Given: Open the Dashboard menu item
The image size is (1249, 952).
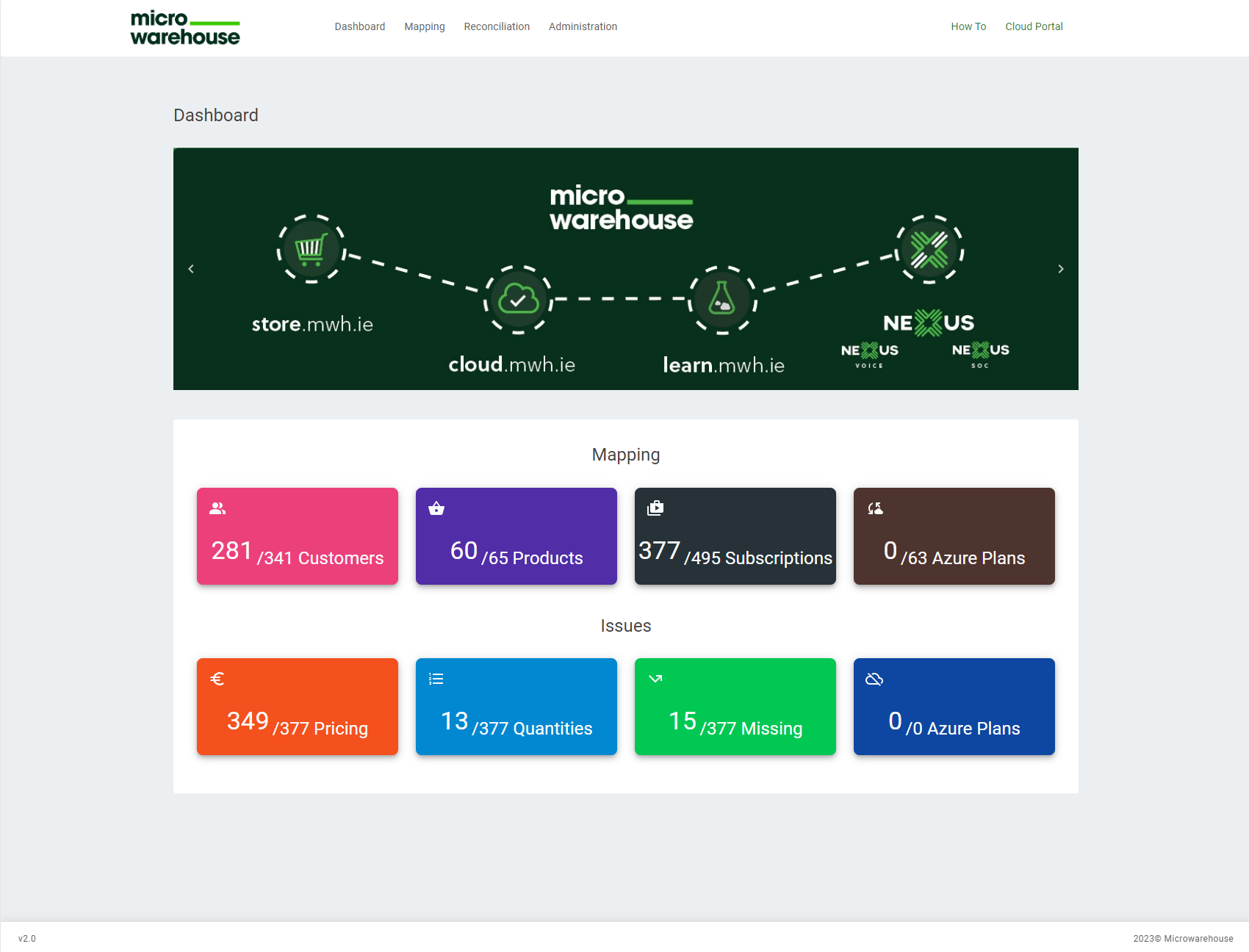Looking at the screenshot, I should (x=360, y=26).
